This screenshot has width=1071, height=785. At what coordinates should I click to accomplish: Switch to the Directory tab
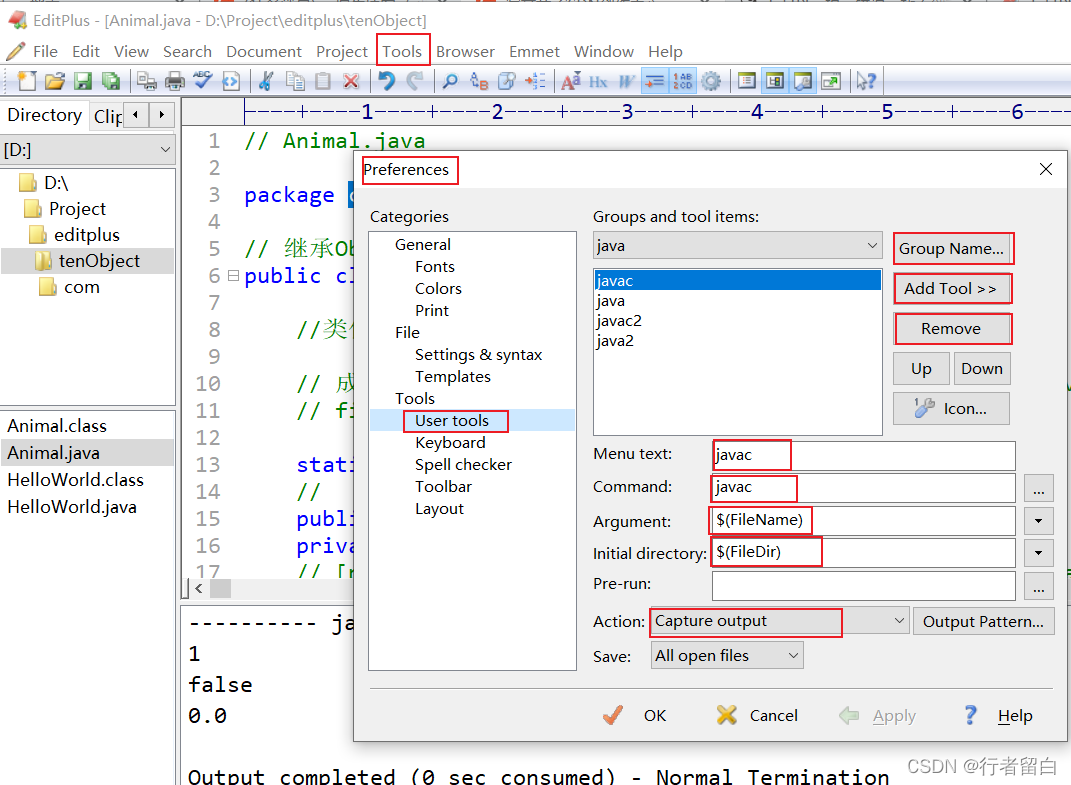click(44, 115)
